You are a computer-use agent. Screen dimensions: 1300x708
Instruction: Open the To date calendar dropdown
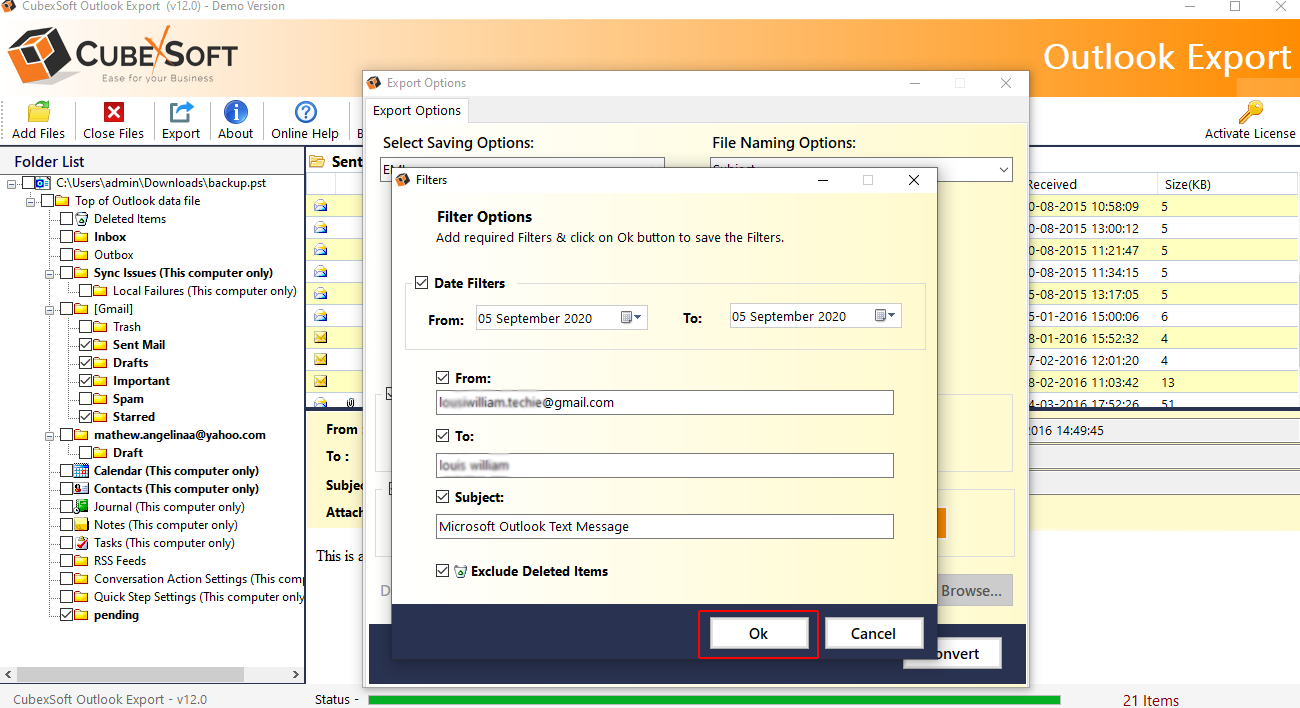point(887,316)
